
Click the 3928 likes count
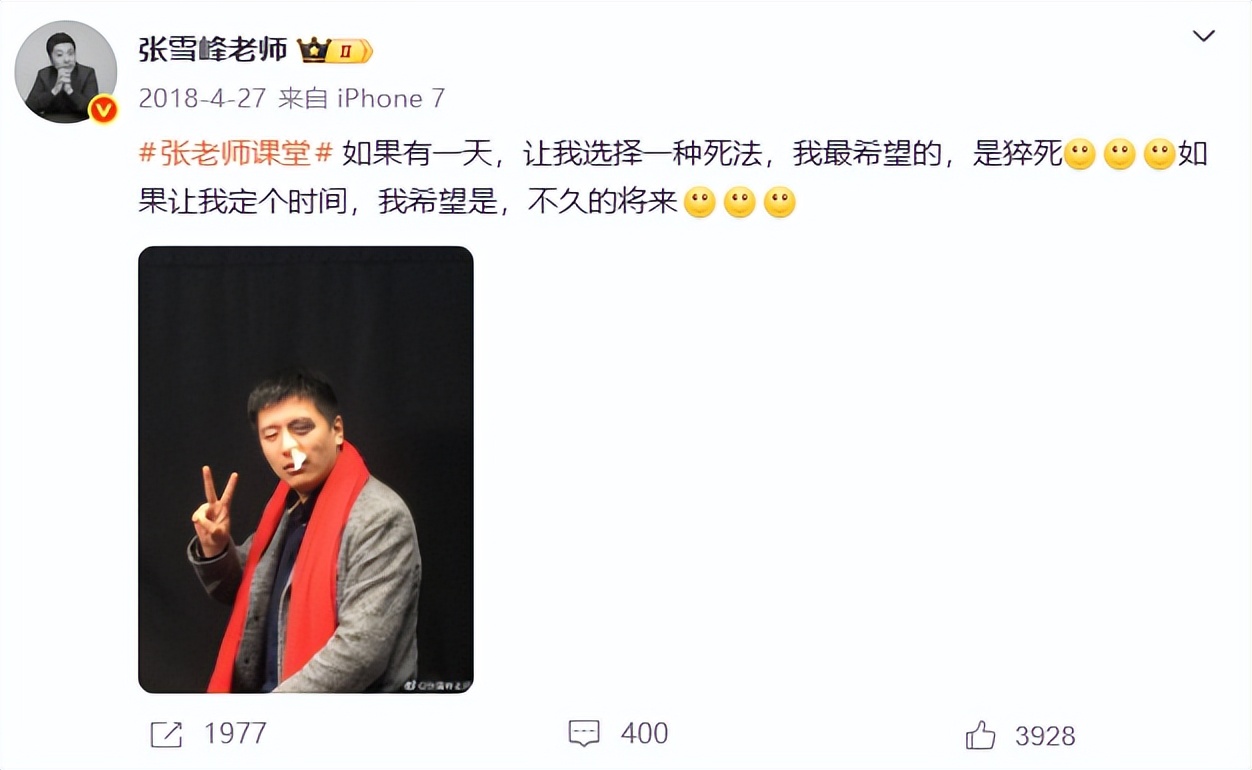(1045, 736)
